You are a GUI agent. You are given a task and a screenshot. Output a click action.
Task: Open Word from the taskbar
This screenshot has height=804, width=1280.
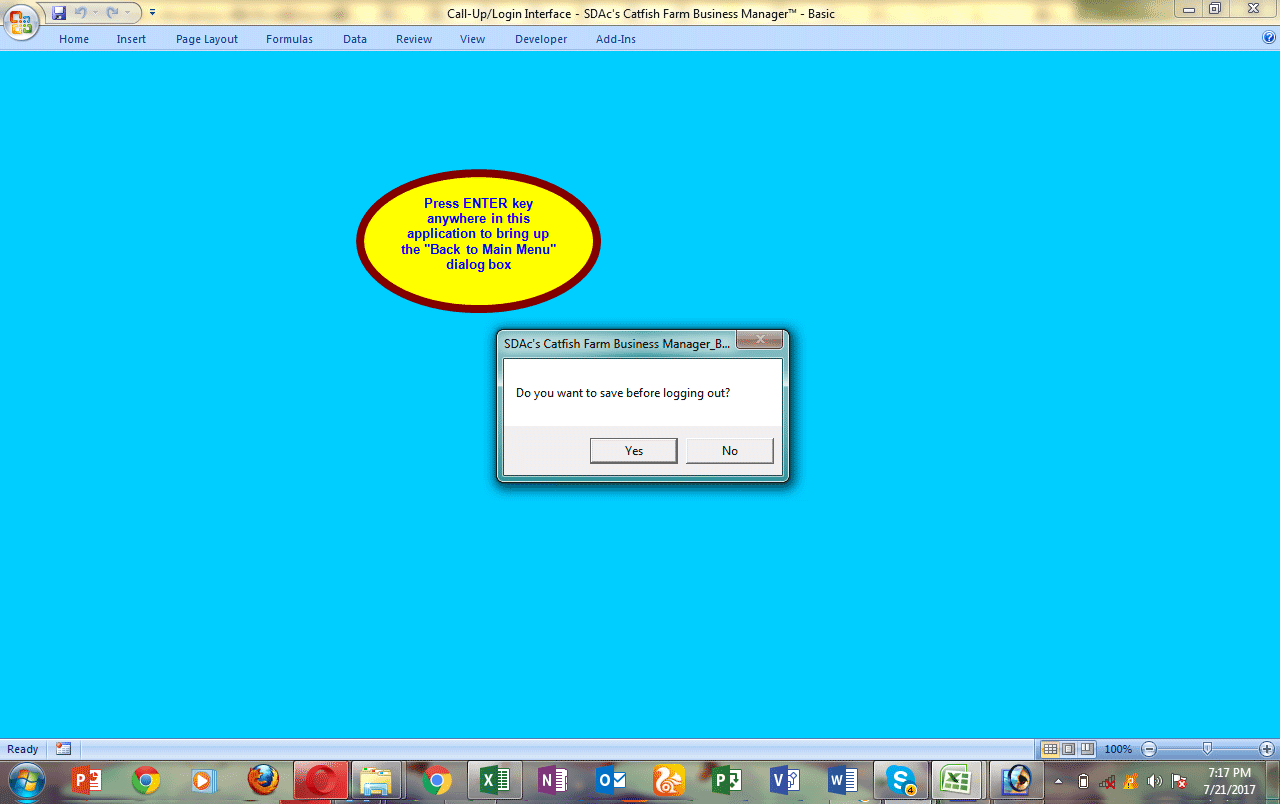(843, 781)
